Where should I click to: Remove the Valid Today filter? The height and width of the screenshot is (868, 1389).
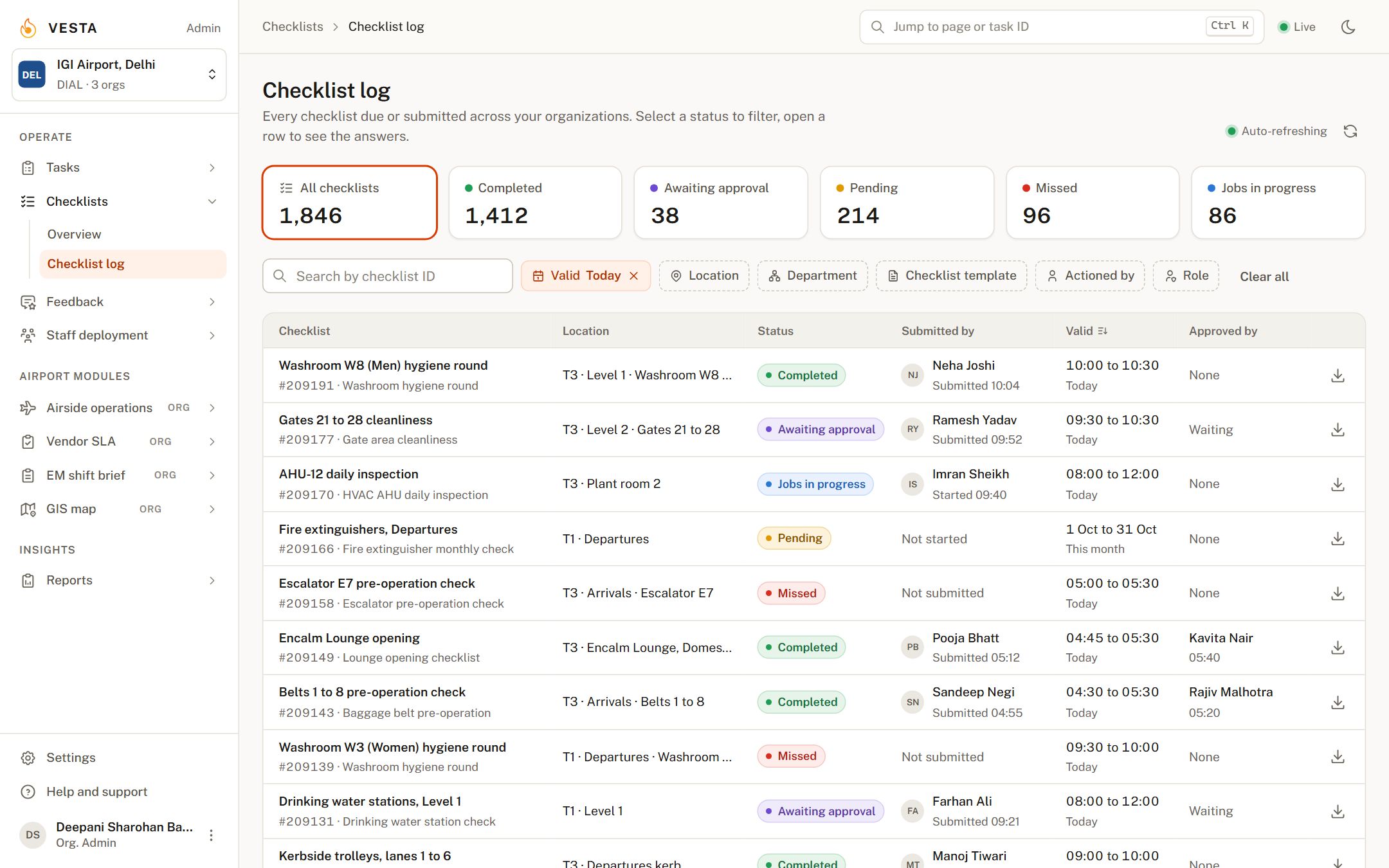pyautogui.click(x=634, y=276)
